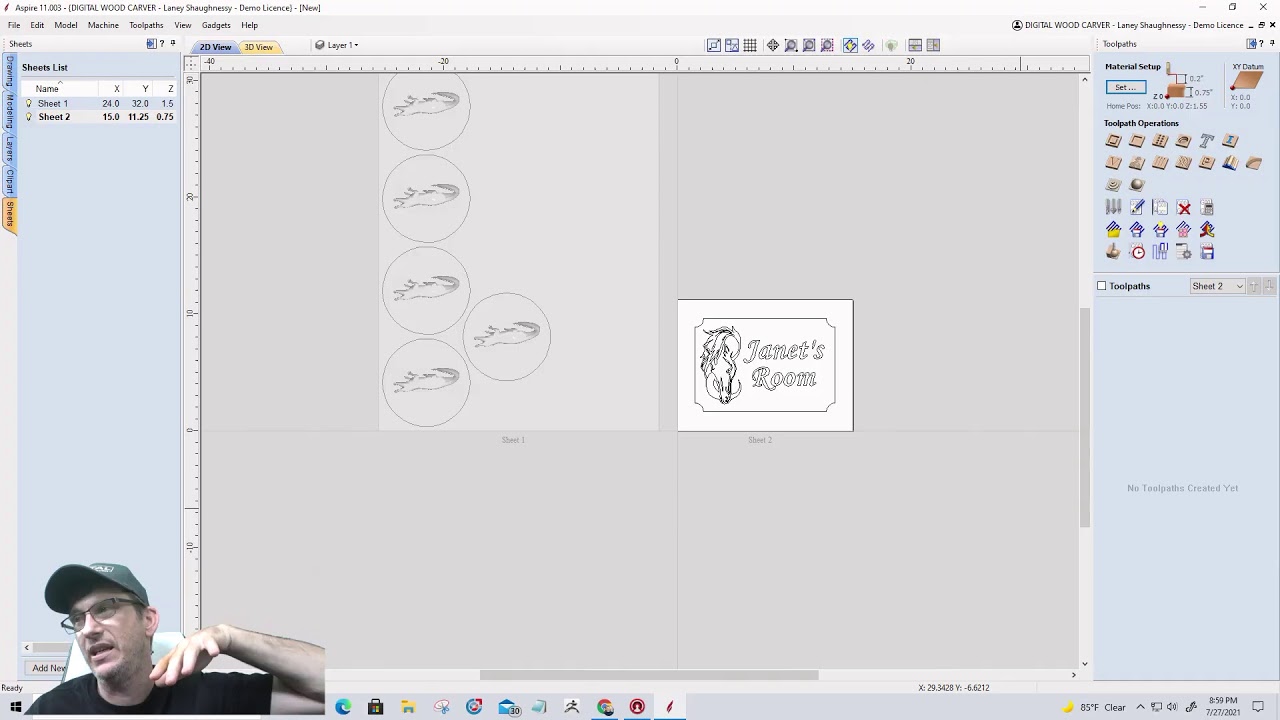1280x720 pixels.
Task: Click the Recalculate All Toolpaths calculator icon
Action: point(1207,207)
